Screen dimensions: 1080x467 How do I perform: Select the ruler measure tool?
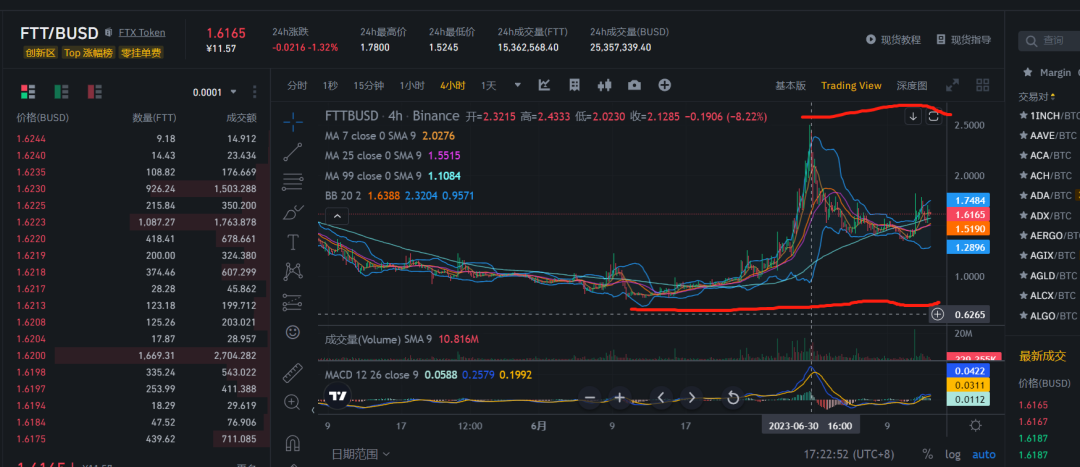293,372
